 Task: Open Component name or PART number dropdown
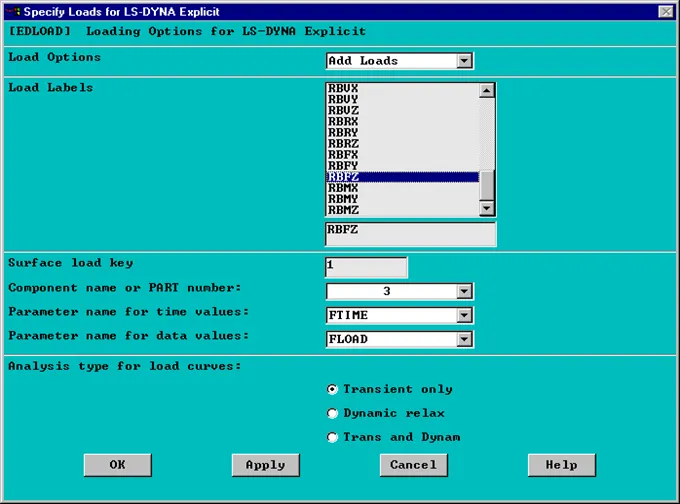(464, 291)
